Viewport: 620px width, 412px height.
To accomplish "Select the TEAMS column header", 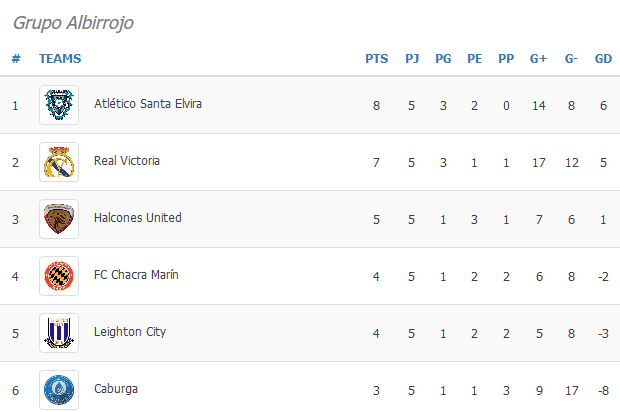I will coord(60,59).
